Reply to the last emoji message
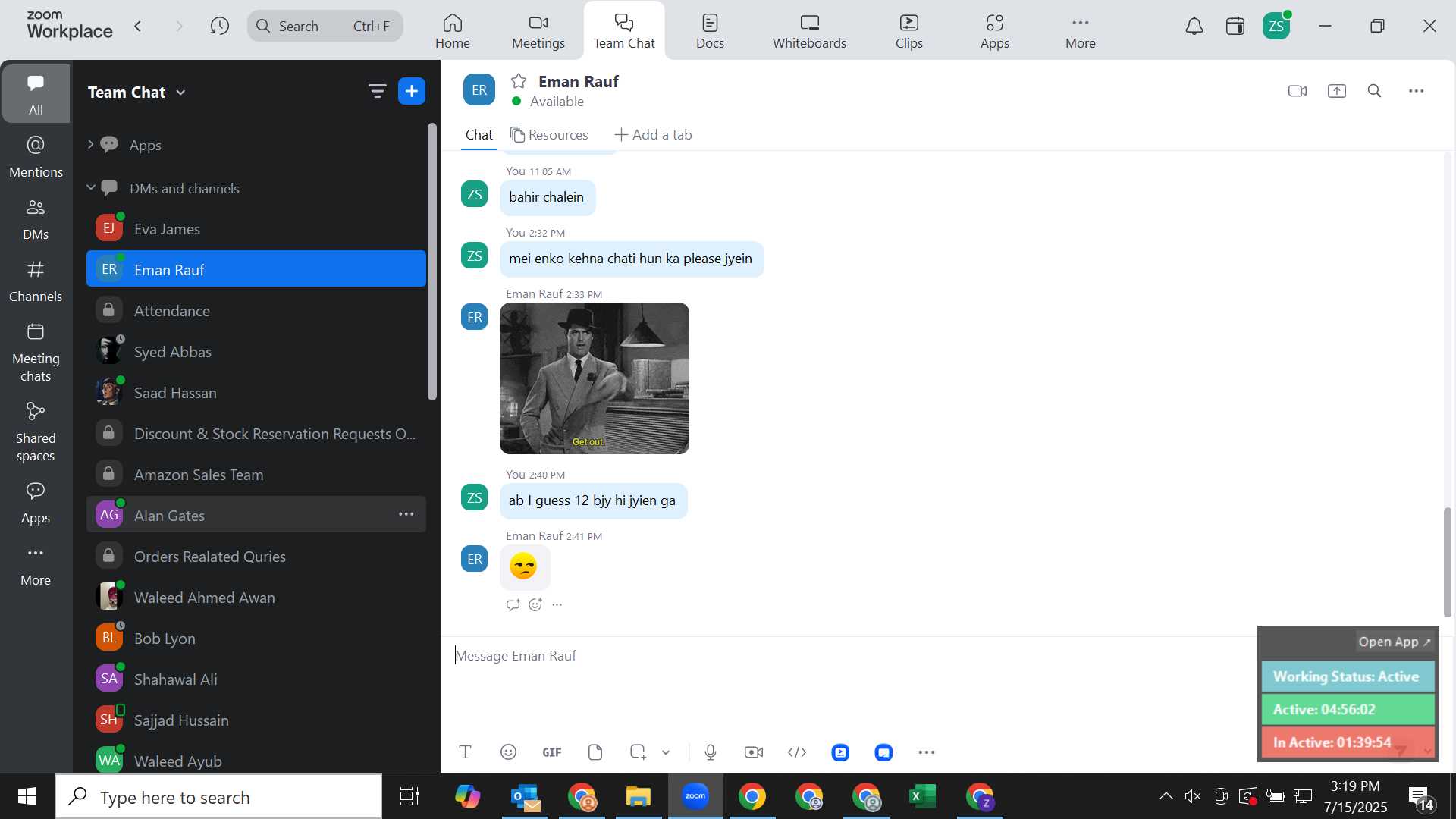Viewport: 1456px width, 819px height. pyautogui.click(x=513, y=604)
